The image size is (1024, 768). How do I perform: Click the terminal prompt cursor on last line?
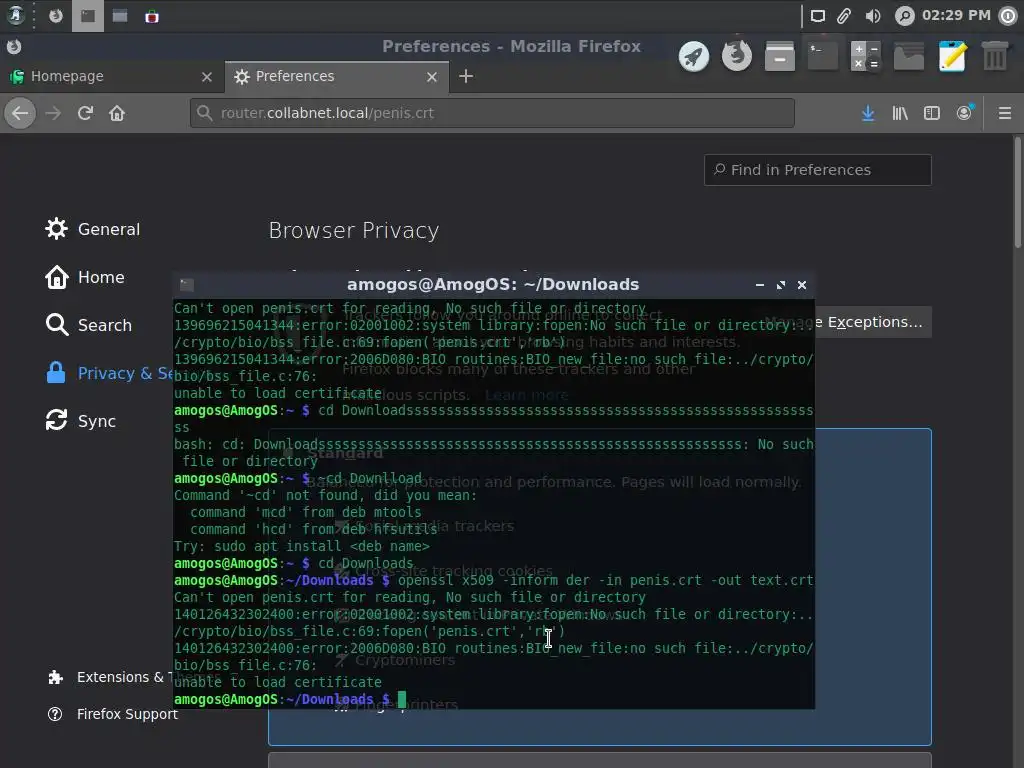402,699
